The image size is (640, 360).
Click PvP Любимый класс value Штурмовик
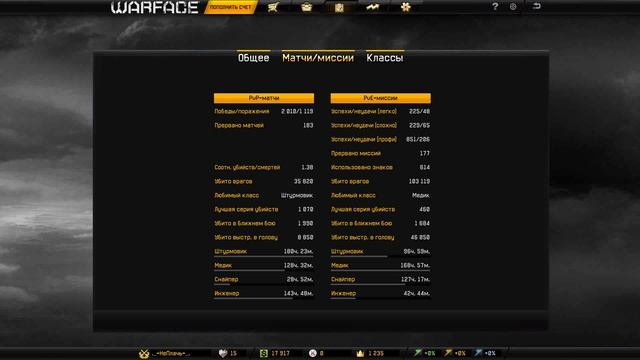coord(297,196)
